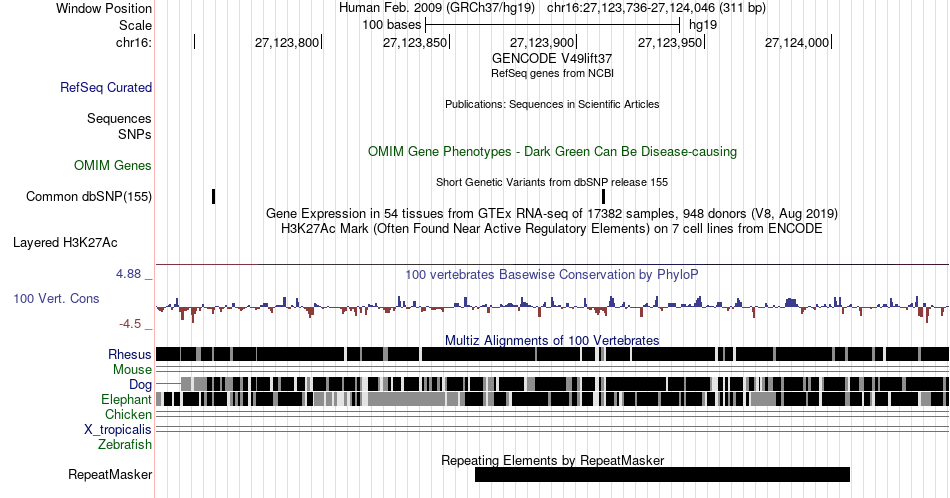
Task: Click the Zebrafish alignment row label
Action: tap(125, 444)
